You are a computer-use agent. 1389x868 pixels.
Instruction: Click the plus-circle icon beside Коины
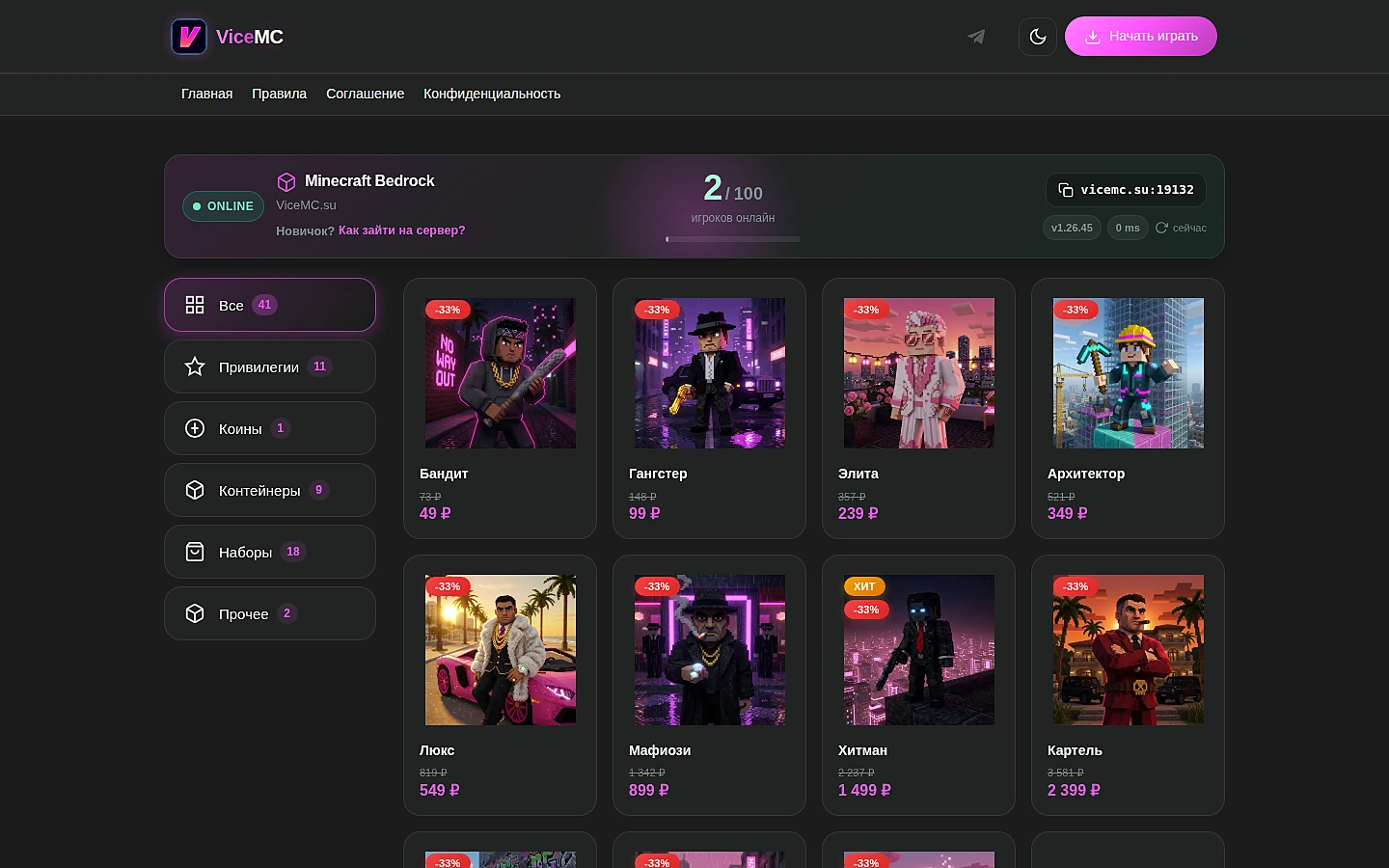tap(195, 428)
